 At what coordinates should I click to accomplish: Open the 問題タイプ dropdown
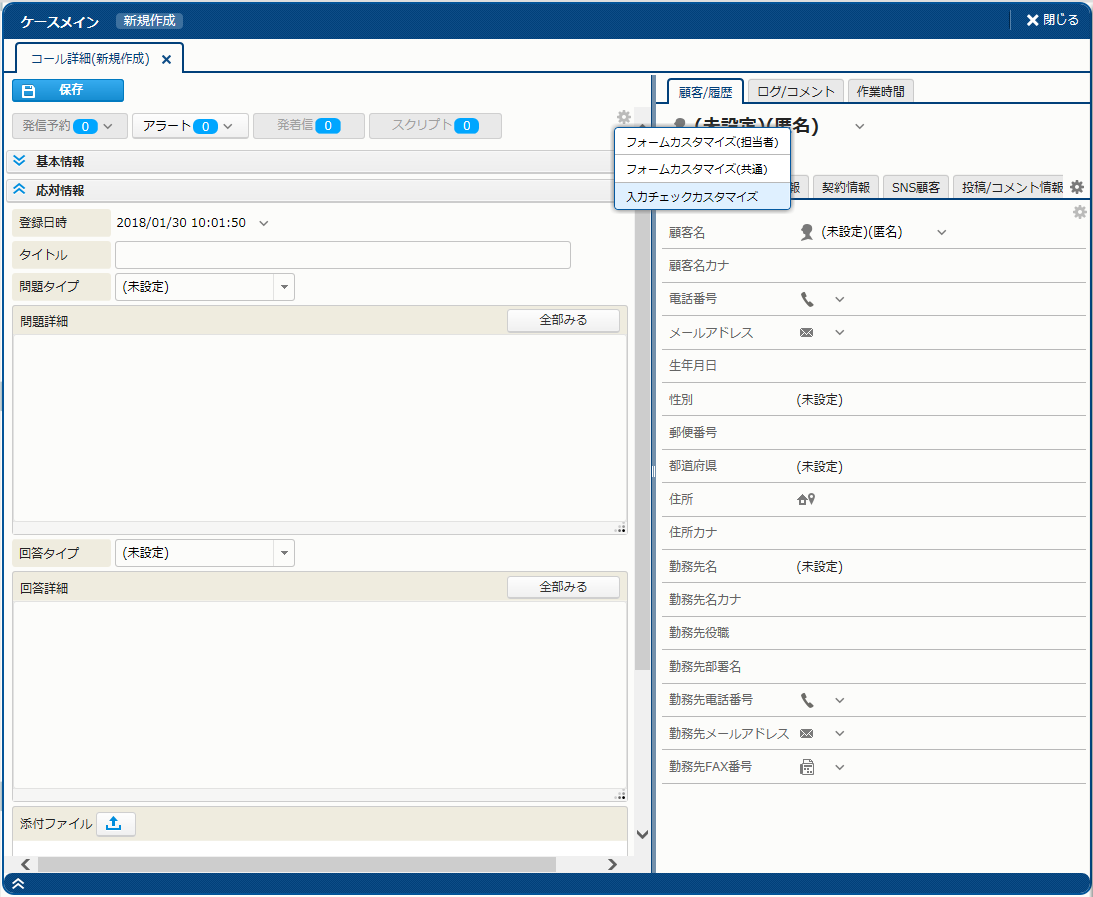(284, 287)
